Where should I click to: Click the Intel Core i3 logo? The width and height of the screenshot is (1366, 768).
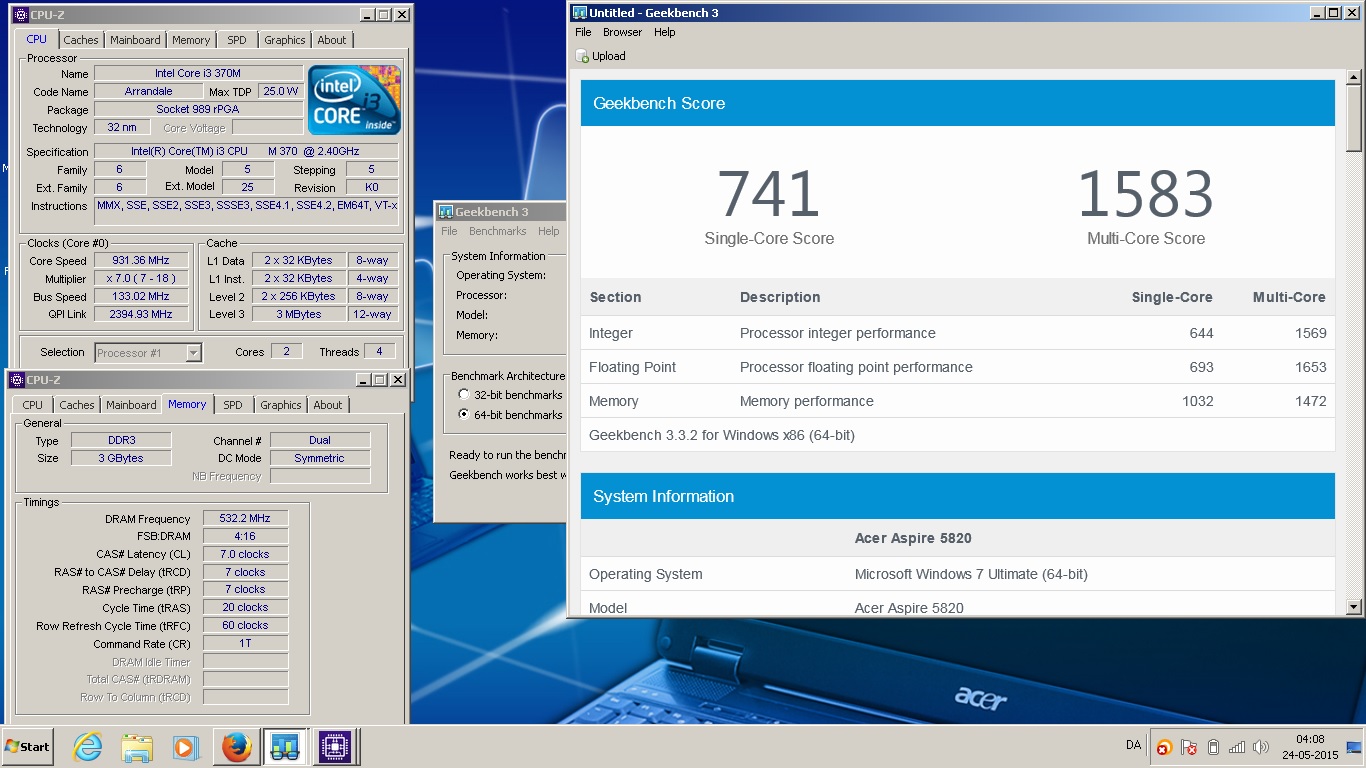click(354, 100)
